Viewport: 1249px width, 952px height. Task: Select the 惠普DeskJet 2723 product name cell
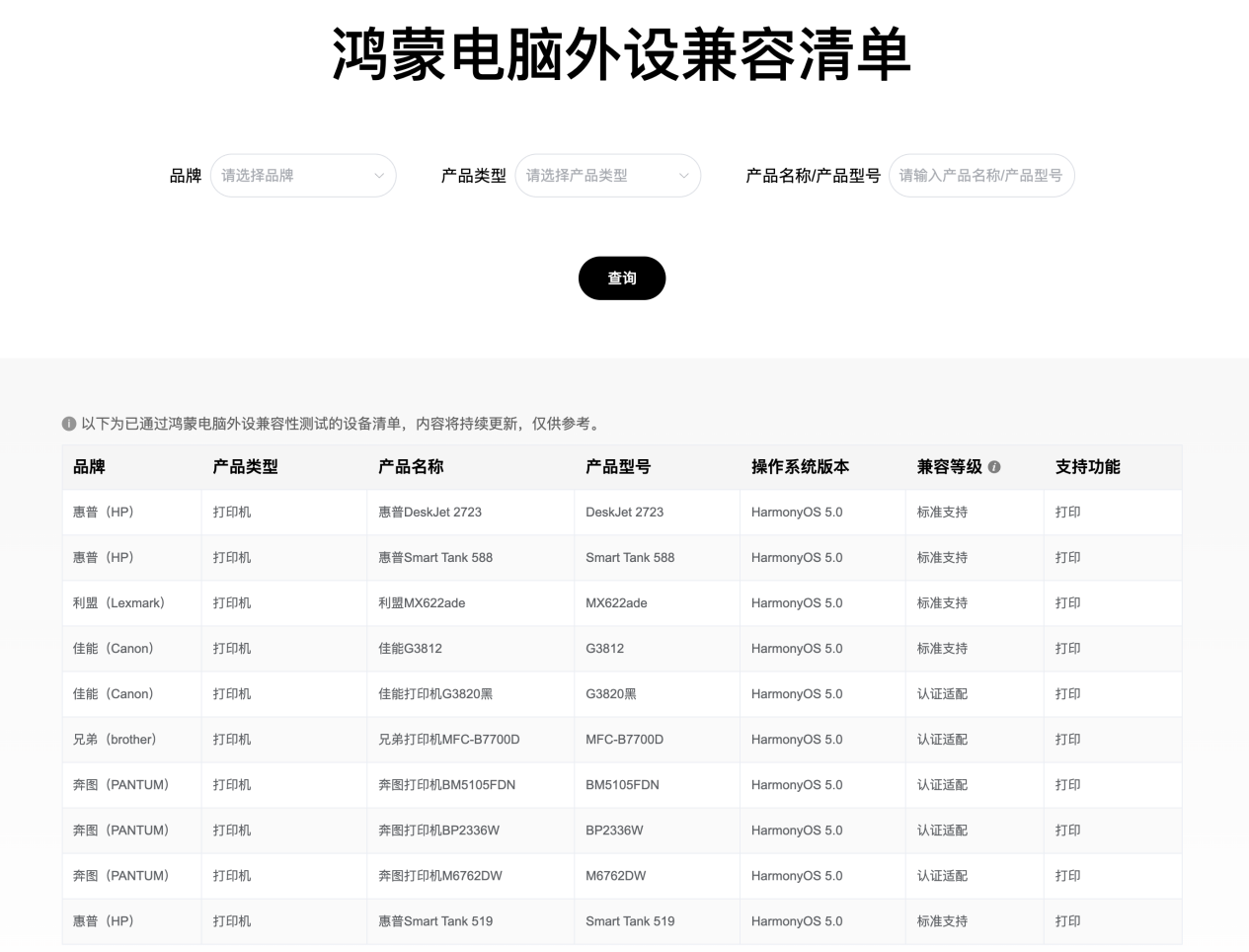pyautogui.click(x=429, y=513)
